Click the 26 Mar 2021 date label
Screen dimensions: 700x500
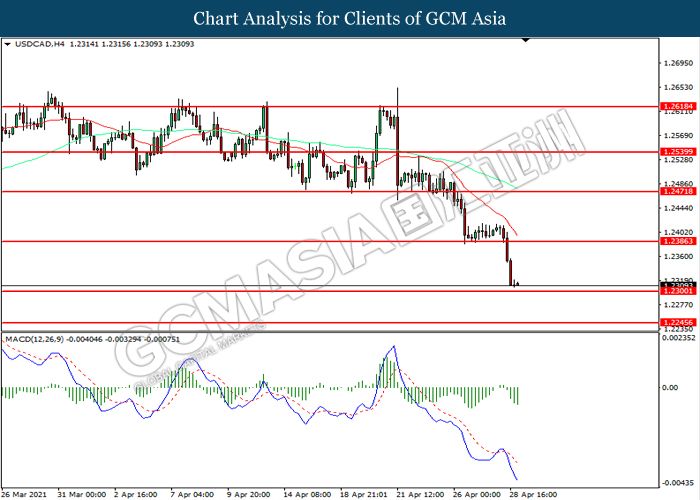24,495
